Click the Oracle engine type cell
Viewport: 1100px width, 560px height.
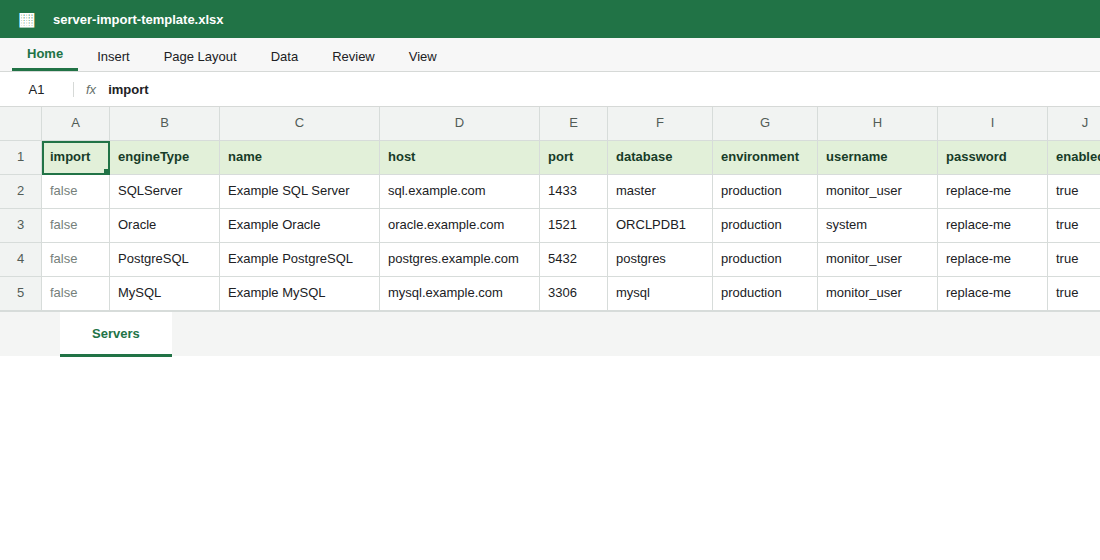[164, 225]
